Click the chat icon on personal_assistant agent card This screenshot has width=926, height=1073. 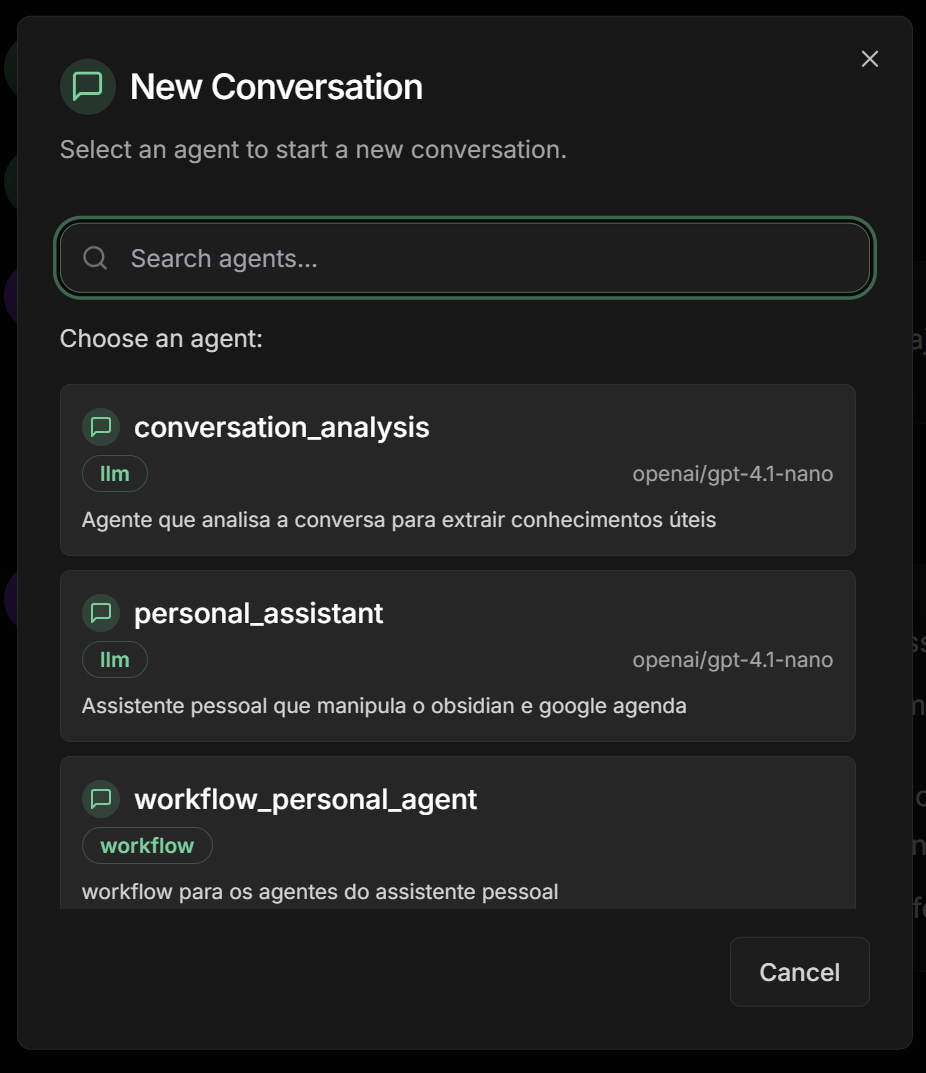coord(101,613)
